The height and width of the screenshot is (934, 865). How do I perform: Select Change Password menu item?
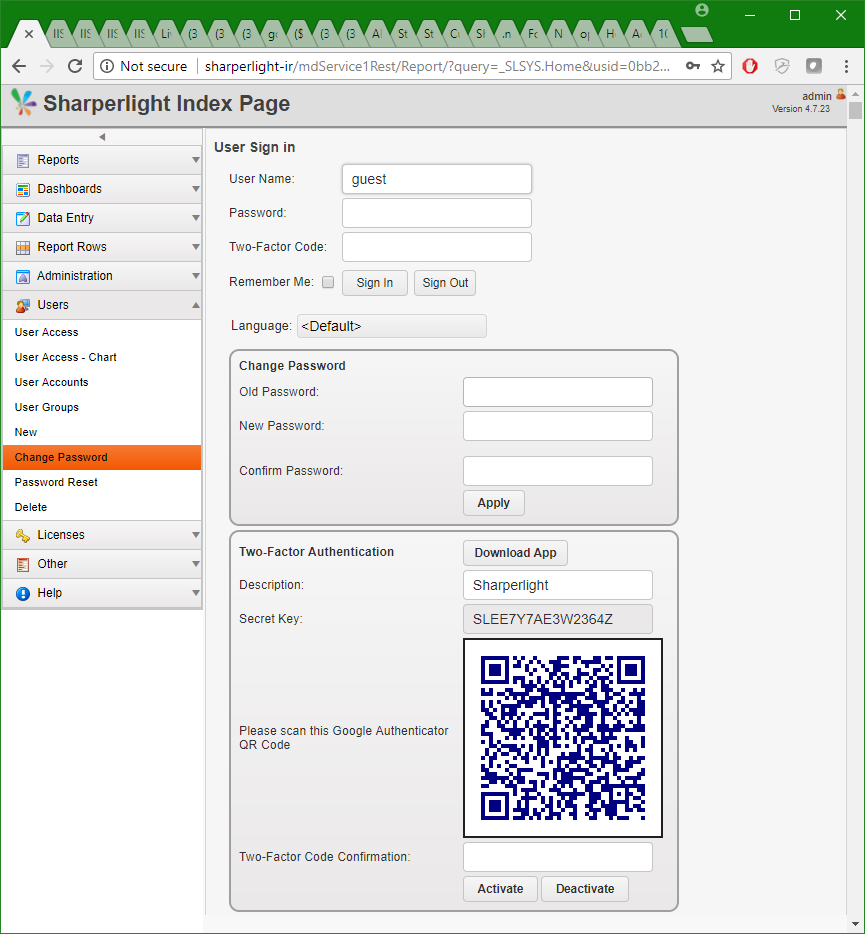(102, 457)
